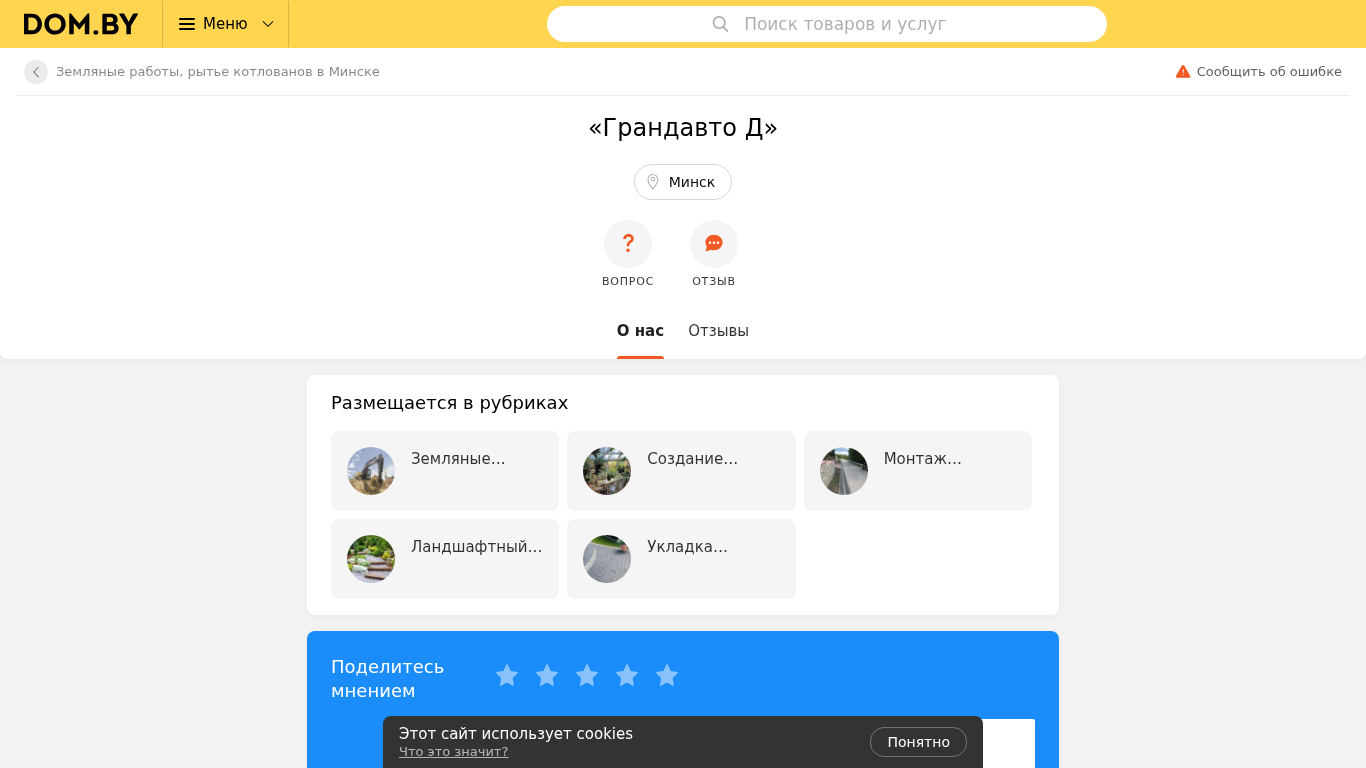Rate five stars
Viewport: 1366px width, 768px height.
667,676
